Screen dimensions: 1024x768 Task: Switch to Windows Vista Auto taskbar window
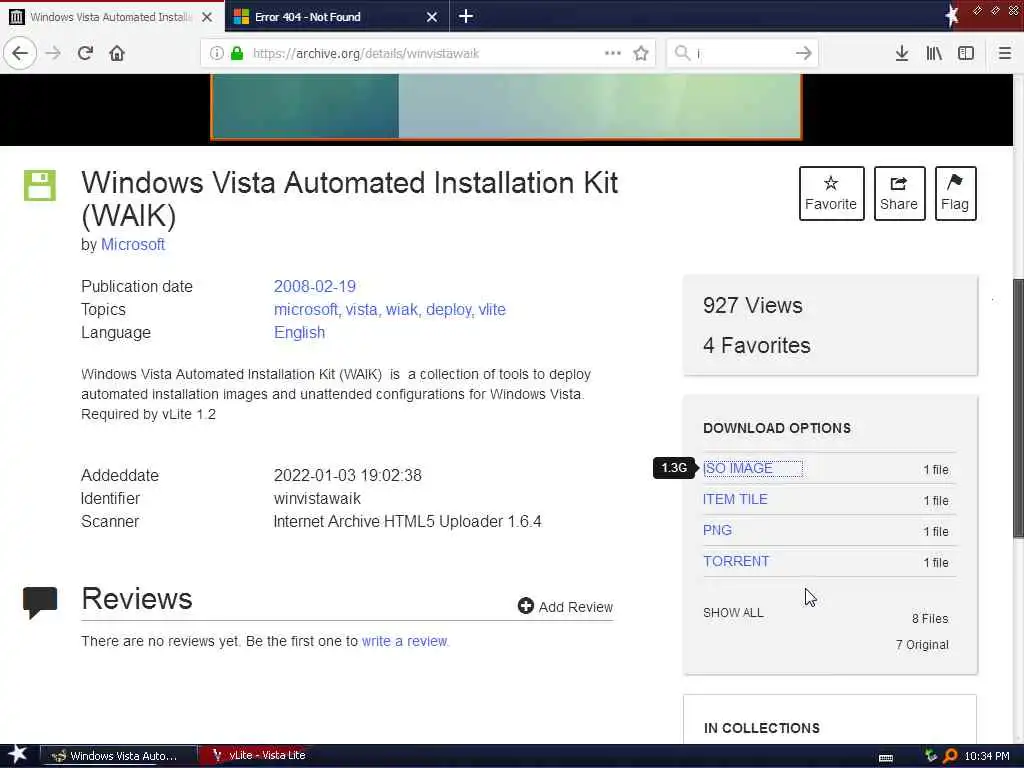coord(118,756)
